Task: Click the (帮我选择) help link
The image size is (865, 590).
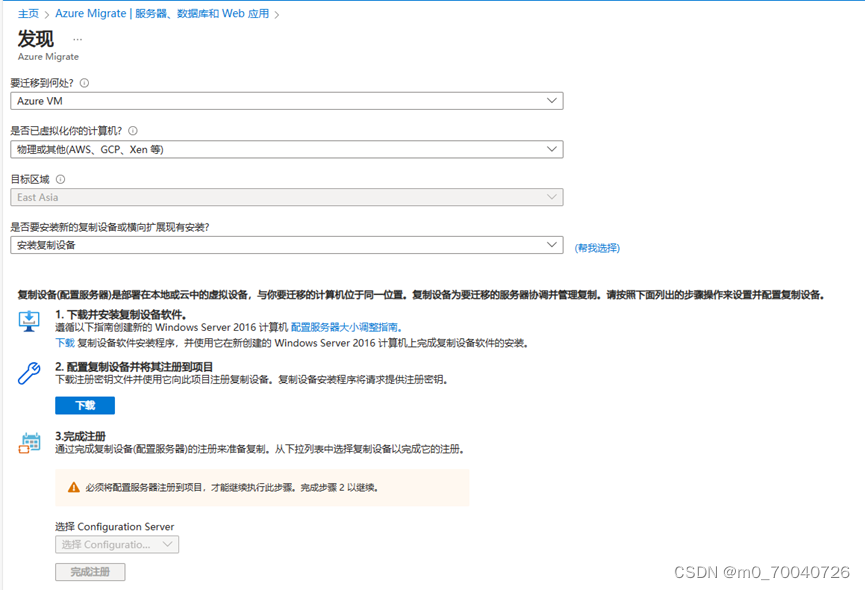Action: click(x=597, y=248)
